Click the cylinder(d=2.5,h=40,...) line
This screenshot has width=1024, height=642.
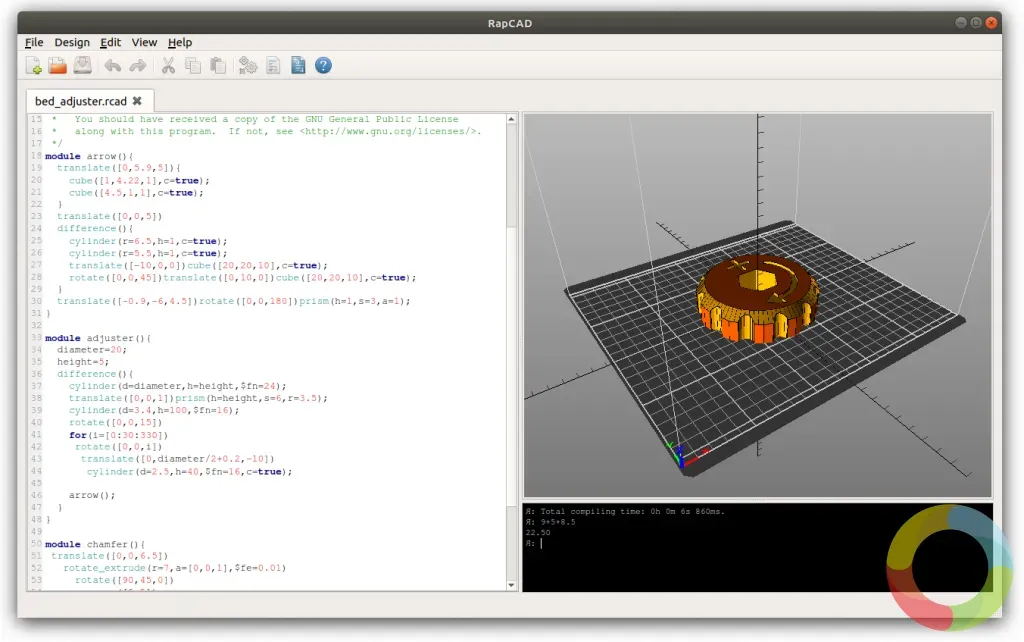189,472
